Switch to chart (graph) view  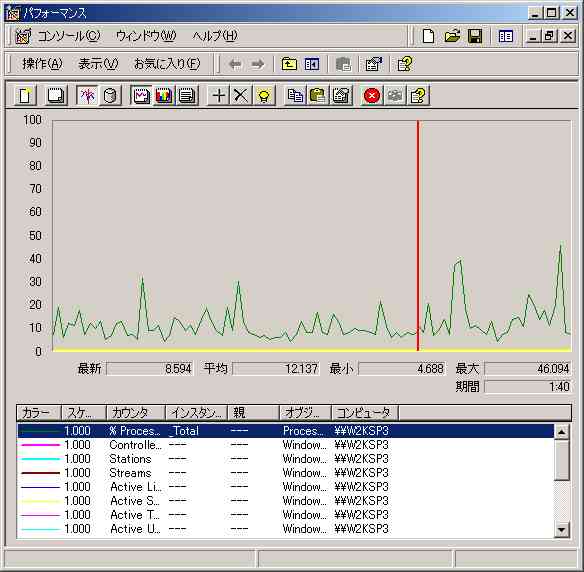coord(141,95)
